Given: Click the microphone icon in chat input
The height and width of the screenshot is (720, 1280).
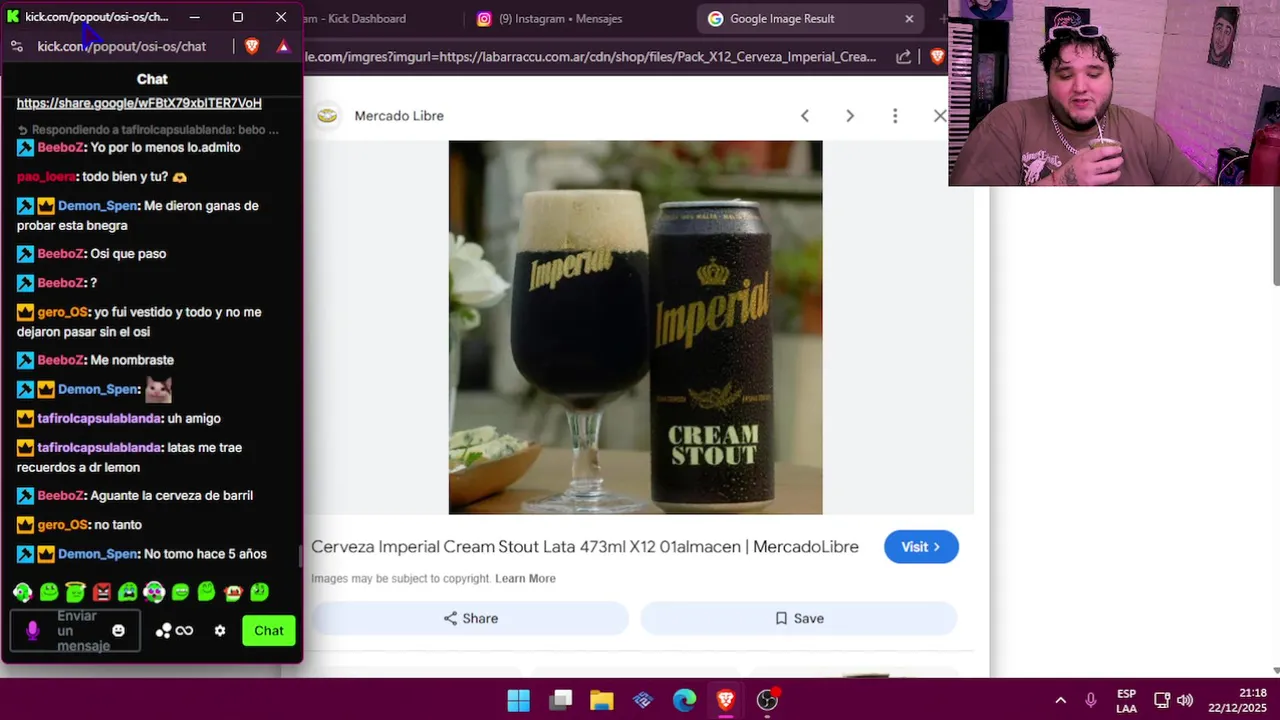Looking at the screenshot, I should [x=32, y=631].
